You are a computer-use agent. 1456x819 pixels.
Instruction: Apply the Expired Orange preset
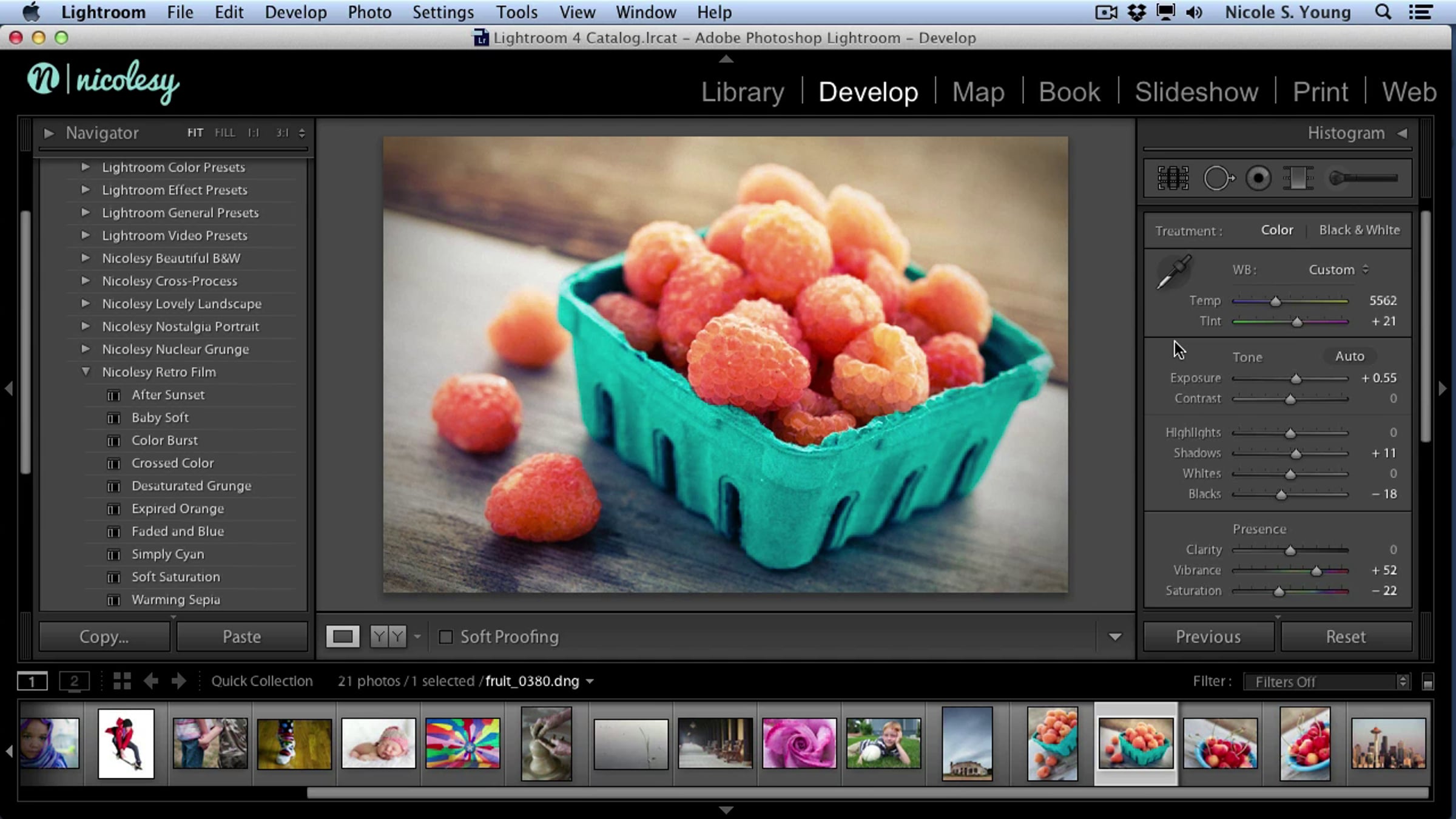(x=178, y=508)
